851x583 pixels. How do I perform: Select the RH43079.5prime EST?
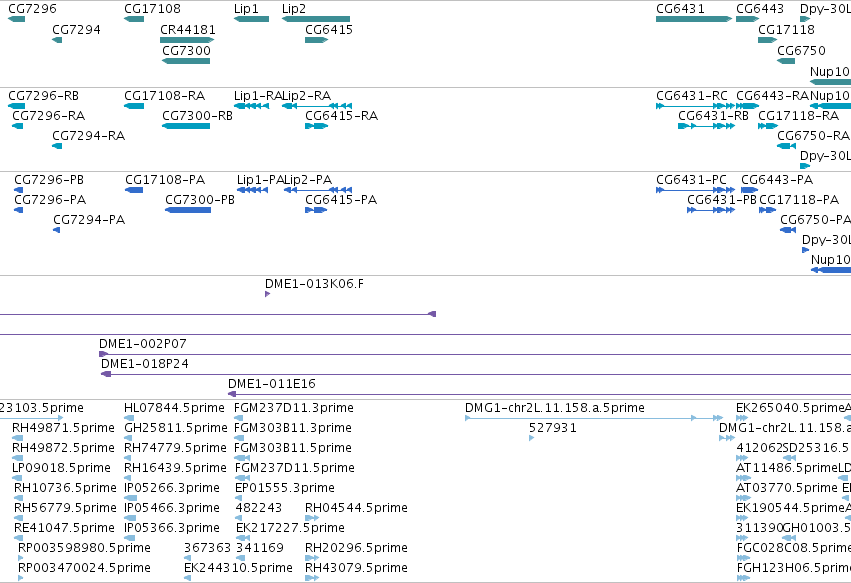tap(312, 578)
